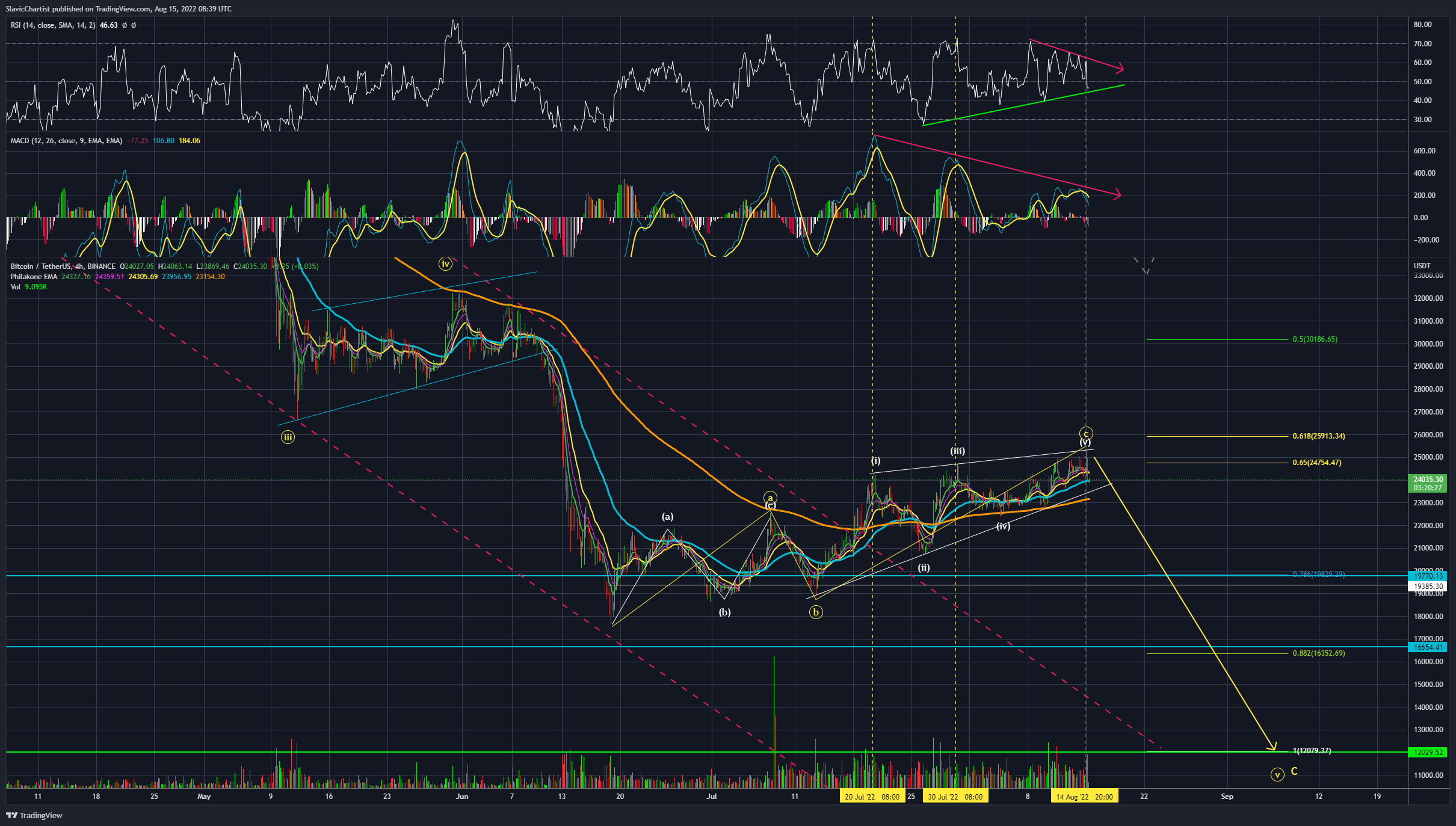Select the circled 'b' wave marker
The image size is (1456, 826).
pos(816,612)
